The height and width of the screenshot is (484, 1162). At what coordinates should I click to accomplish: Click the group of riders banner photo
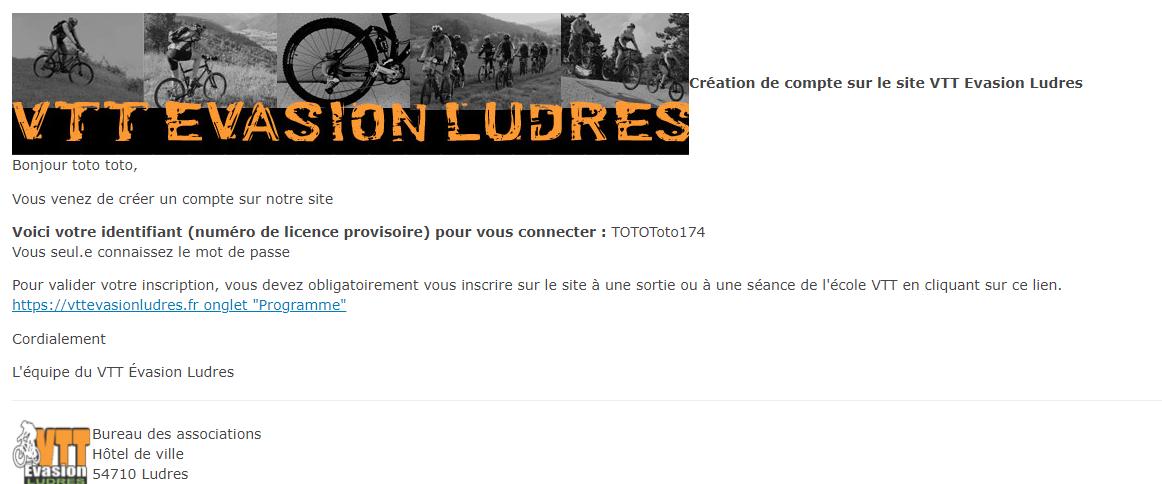point(485,59)
